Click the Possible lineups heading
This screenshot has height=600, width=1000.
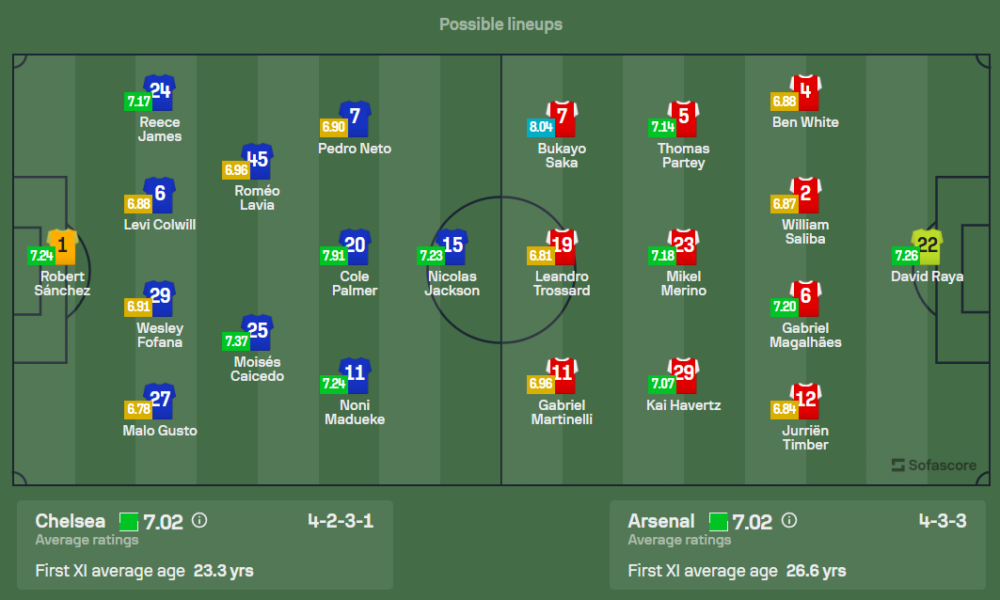point(500,24)
